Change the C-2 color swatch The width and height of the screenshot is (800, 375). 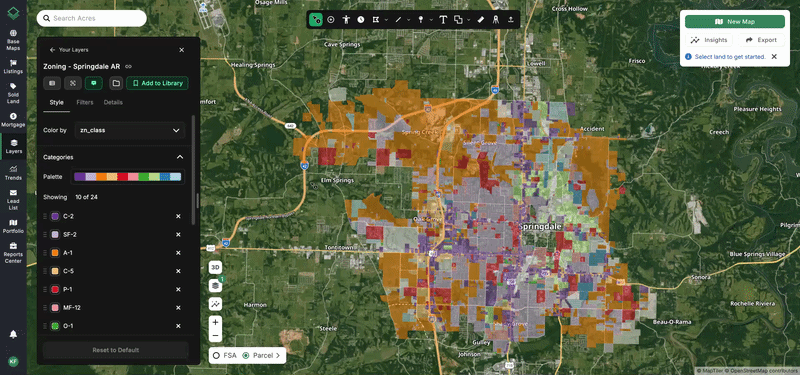55,216
